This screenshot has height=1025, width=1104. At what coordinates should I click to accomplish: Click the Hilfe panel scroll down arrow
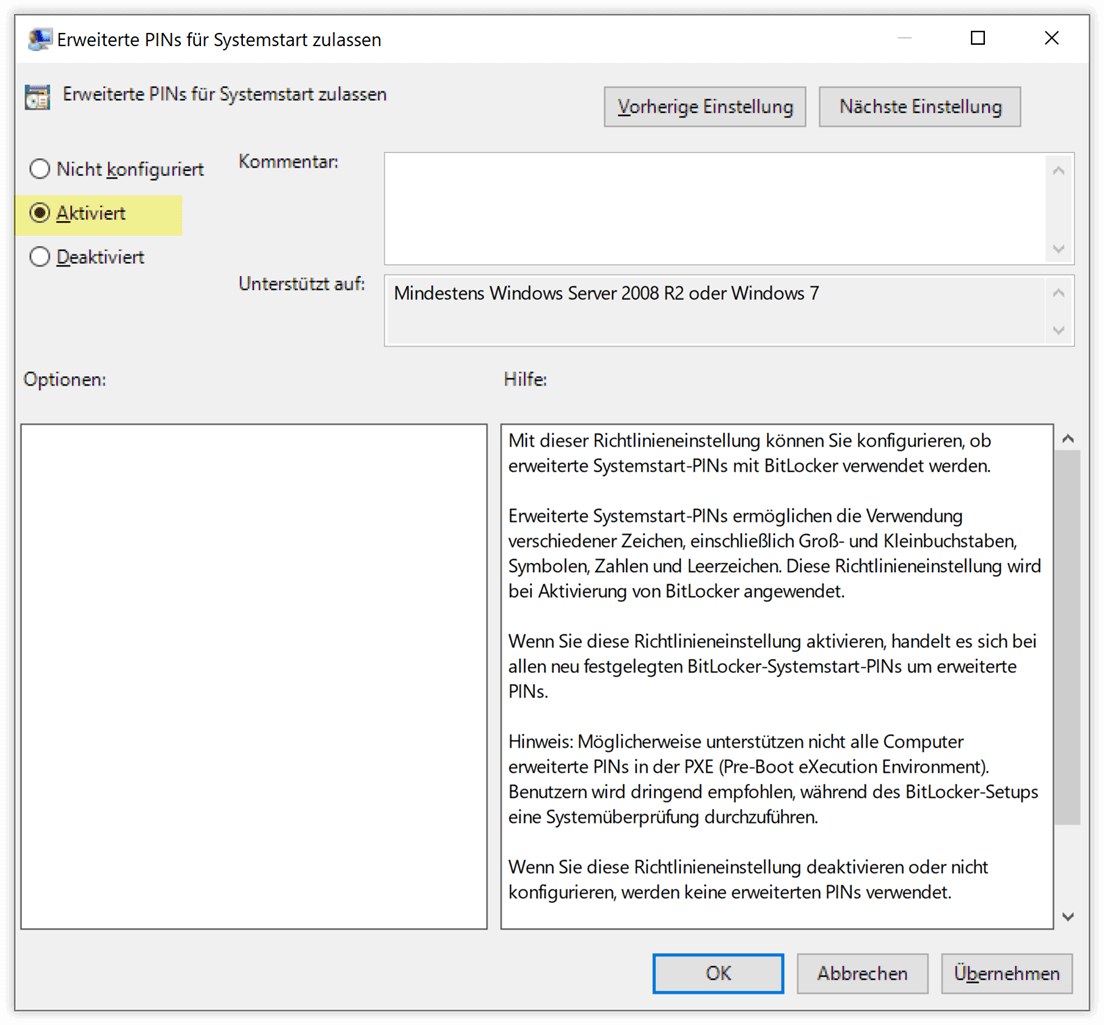click(1067, 916)
